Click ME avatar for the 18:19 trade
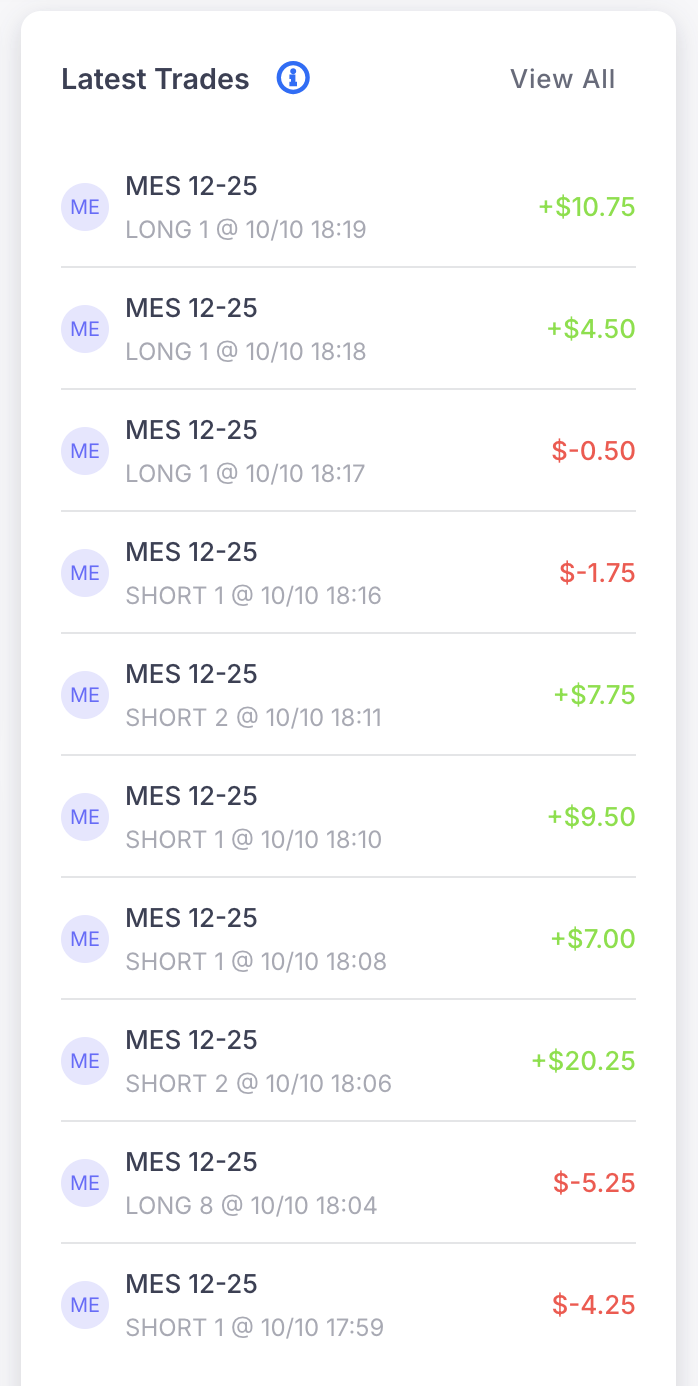The height and width of the screenshot is (1386, 698). 85,207
